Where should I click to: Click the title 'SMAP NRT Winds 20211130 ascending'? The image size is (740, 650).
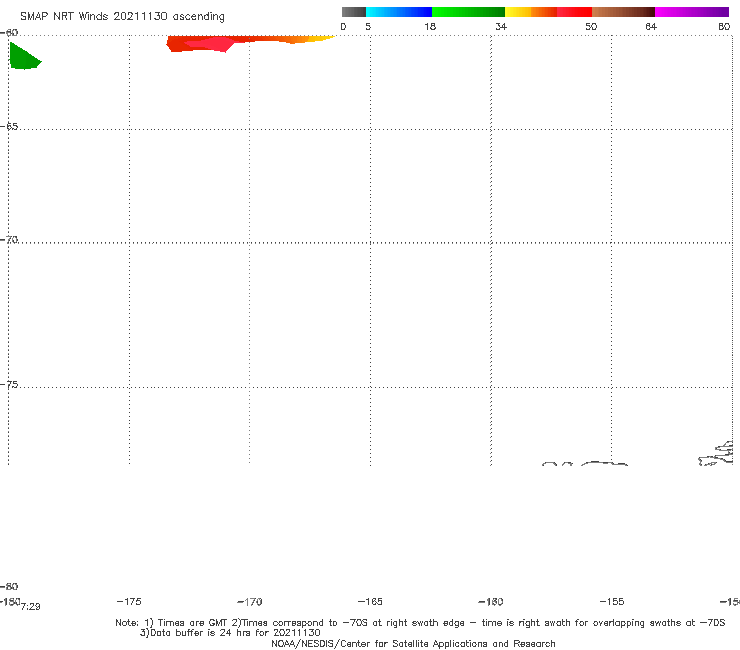[122, 16]
